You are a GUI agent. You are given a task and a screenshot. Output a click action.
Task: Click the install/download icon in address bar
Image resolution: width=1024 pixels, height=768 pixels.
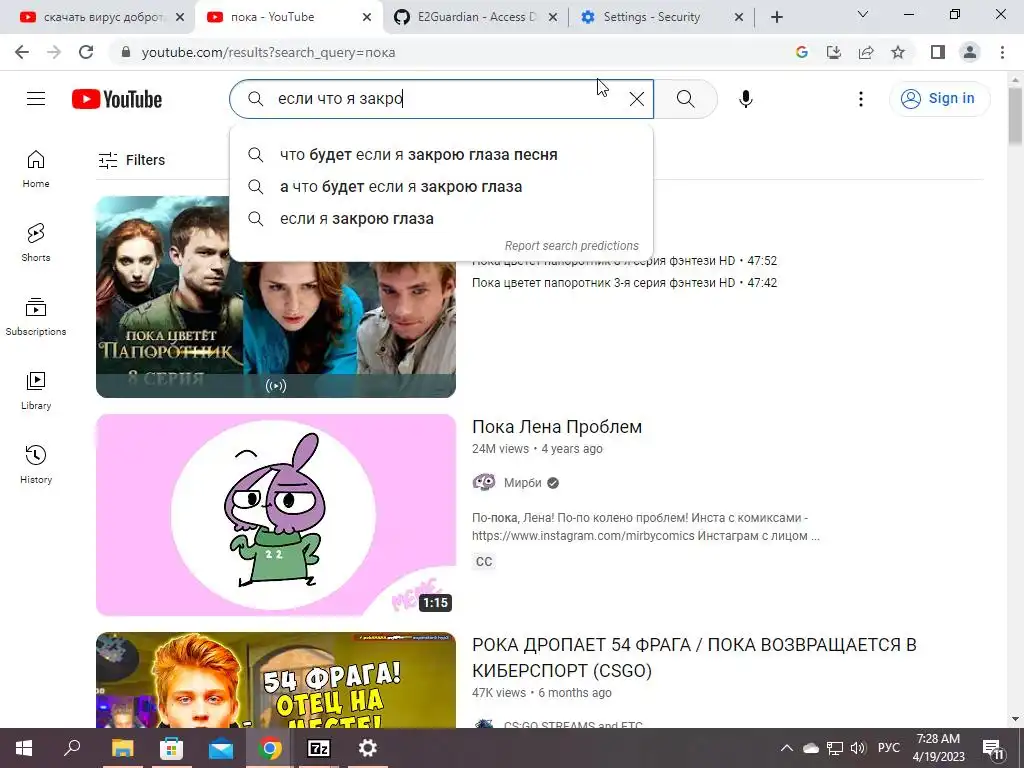click(x=834, y=52)
